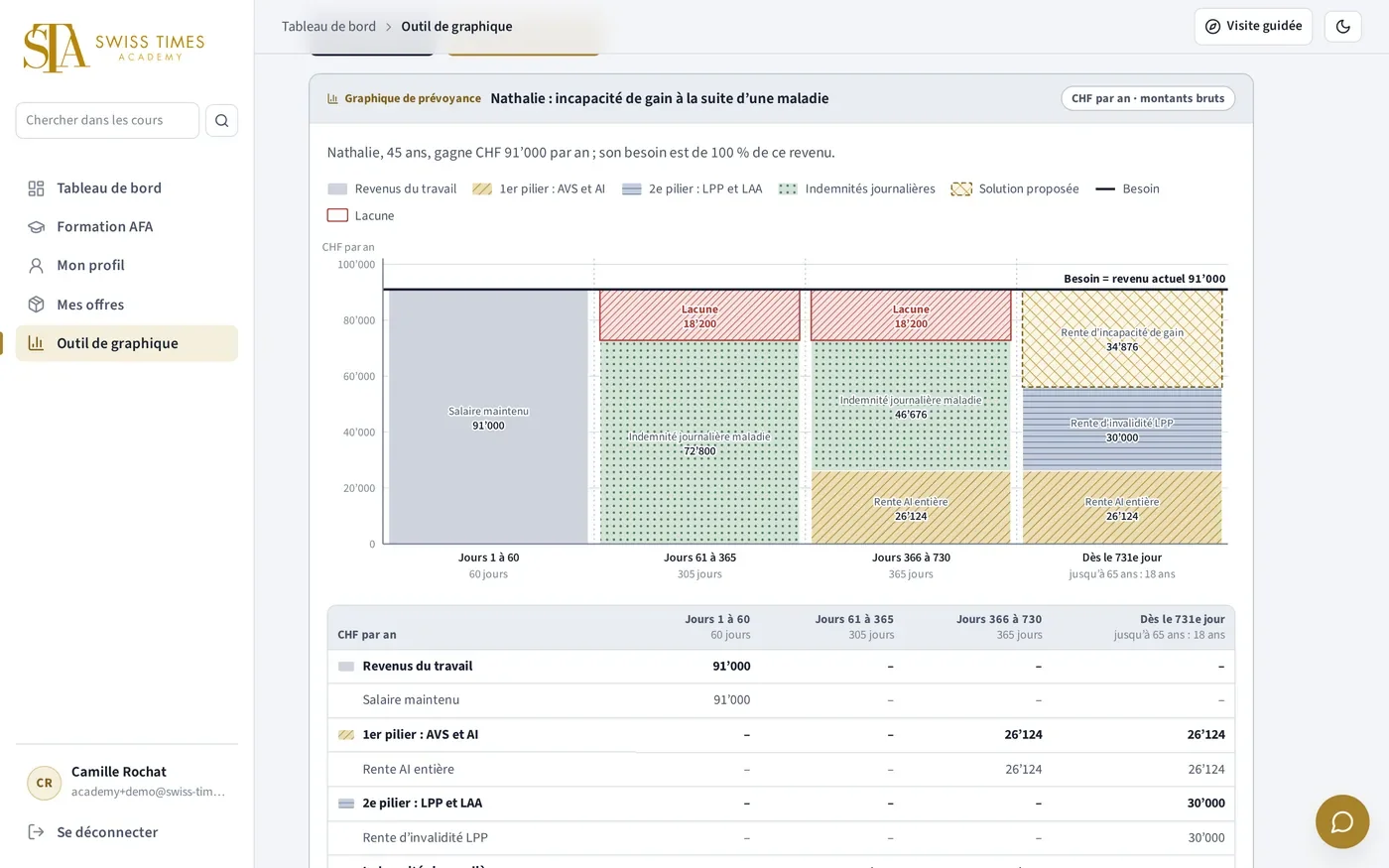
Task: Click the bar chart icon in sidebar
Action: pyautogui.click(x=37, y=343)
